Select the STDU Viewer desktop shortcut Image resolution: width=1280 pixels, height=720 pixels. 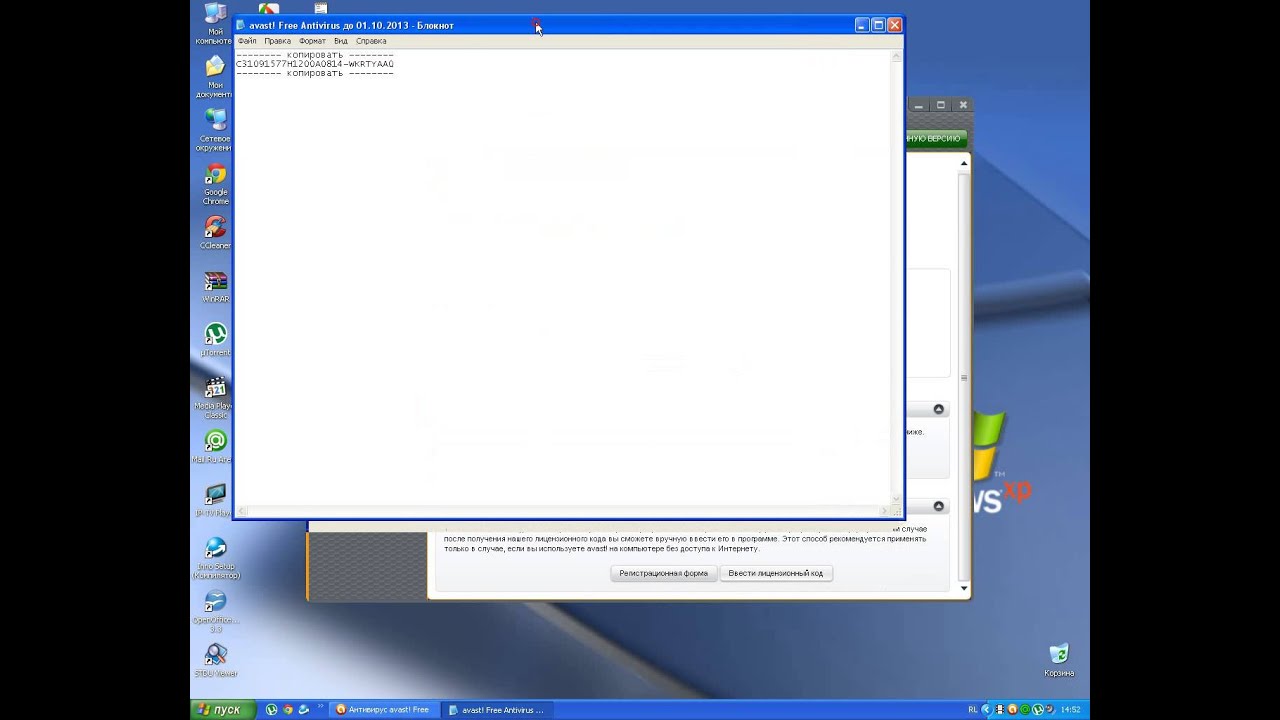215,661
